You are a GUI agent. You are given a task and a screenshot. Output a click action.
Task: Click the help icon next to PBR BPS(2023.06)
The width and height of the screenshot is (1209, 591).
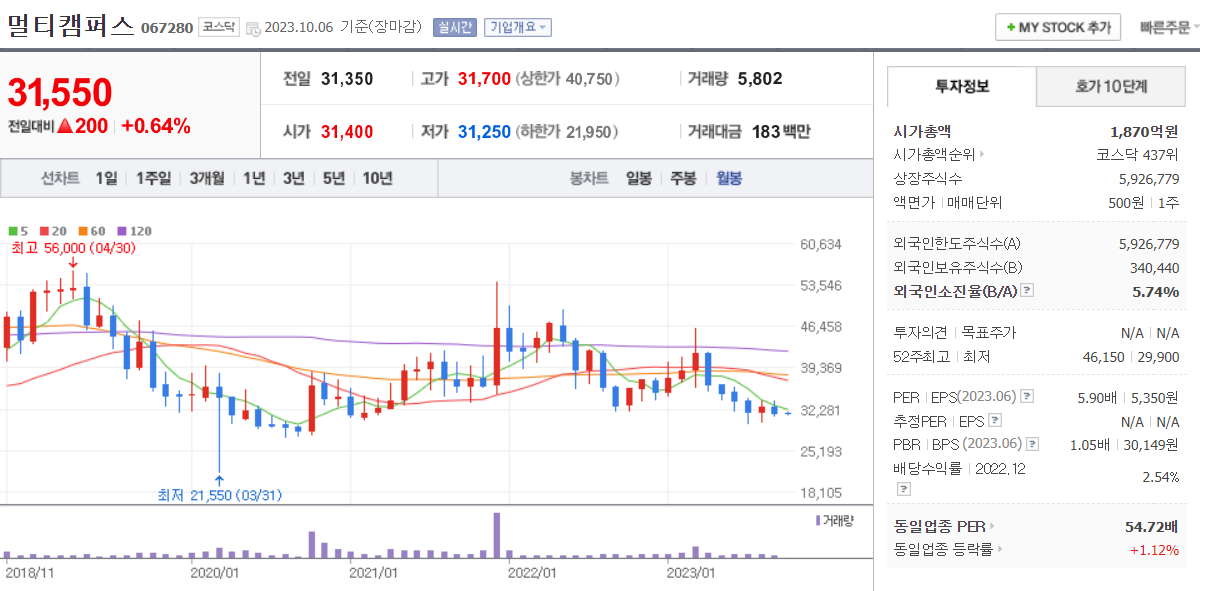1033,444
